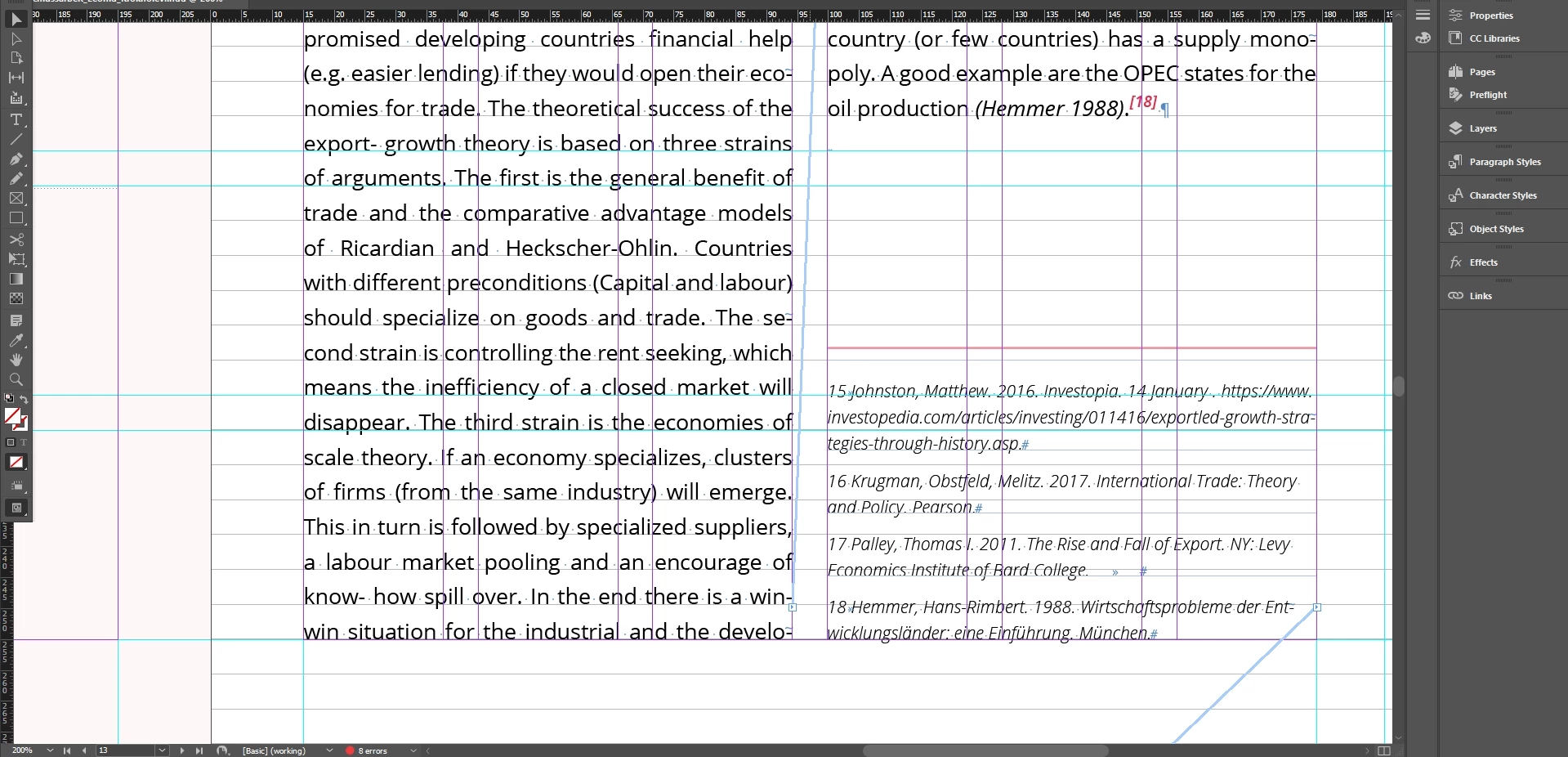This screenshot has height=757, width=1568.
Task: Click footnote reference [18] in text
Action: coord(1143,102)
